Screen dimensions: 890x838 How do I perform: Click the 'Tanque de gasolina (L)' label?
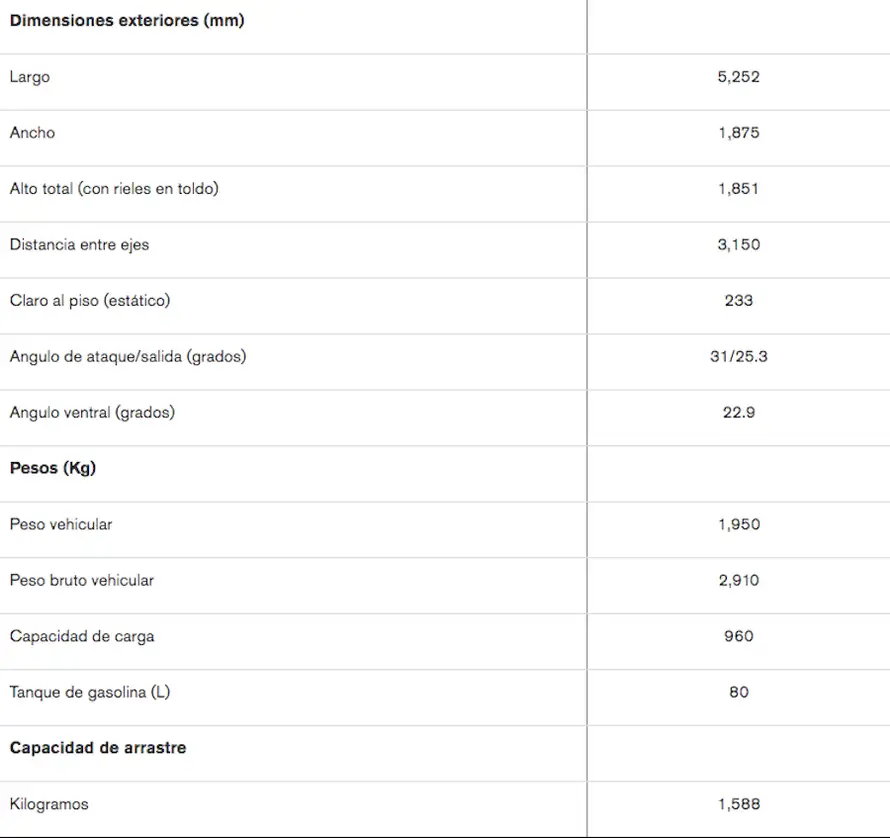click(x=90, y=692)
